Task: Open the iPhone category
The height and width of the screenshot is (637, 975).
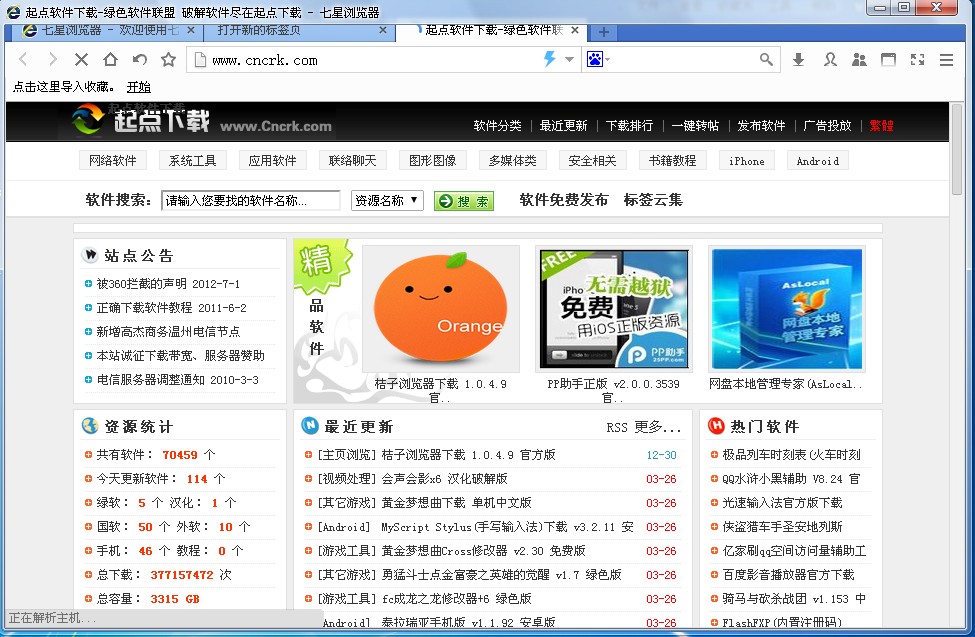Action: coord(747,161)
